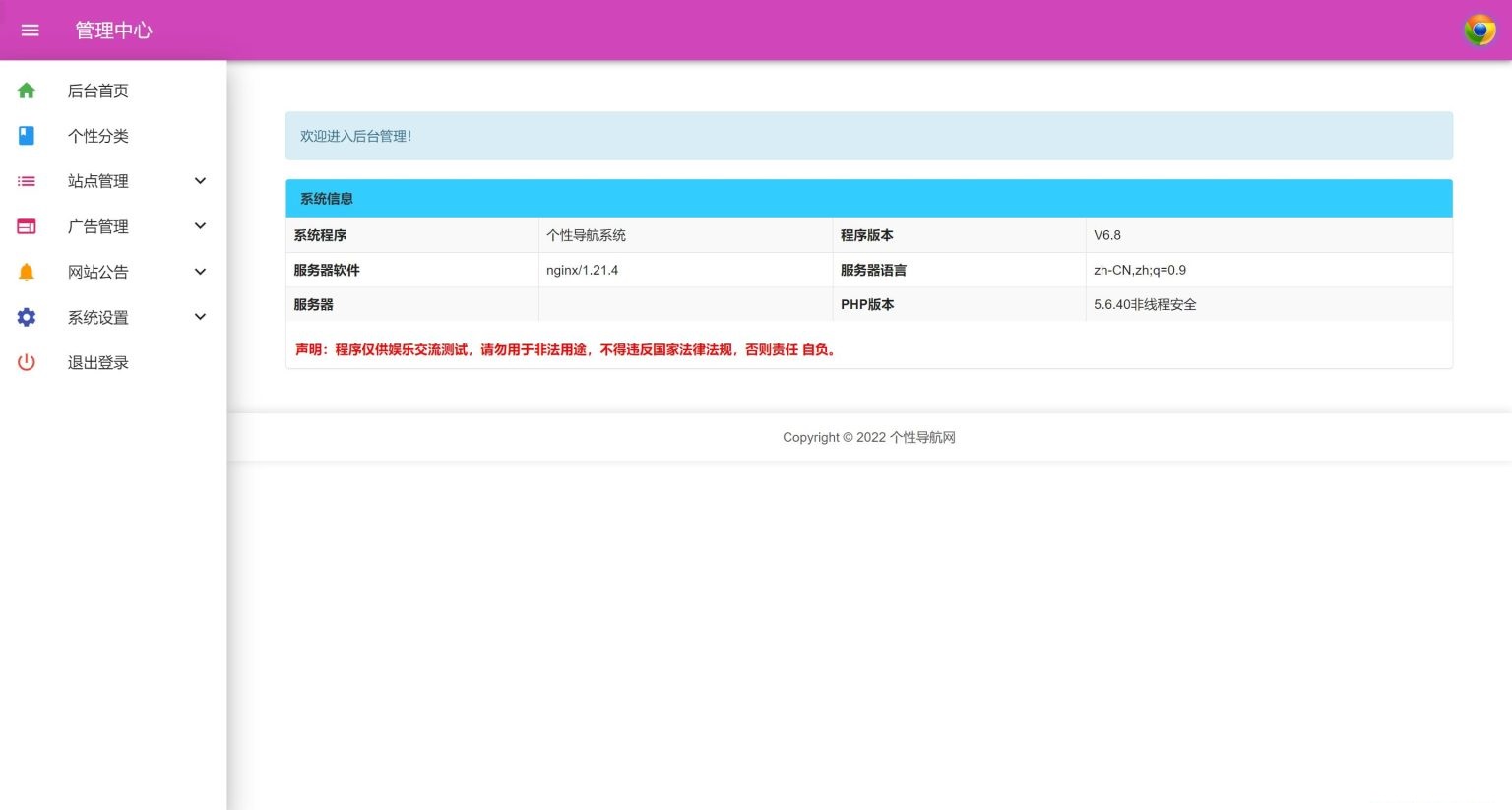
Task: Click the green home icon beside 后台首页
Action: click(x=26, y=91)
